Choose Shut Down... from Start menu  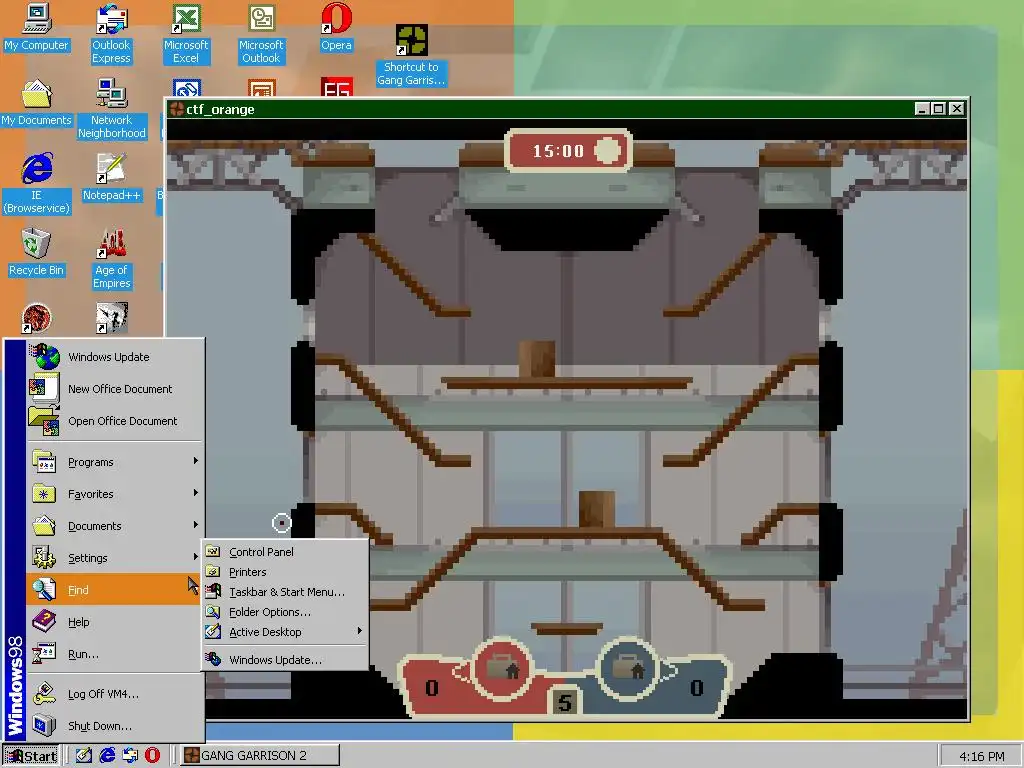116,726
